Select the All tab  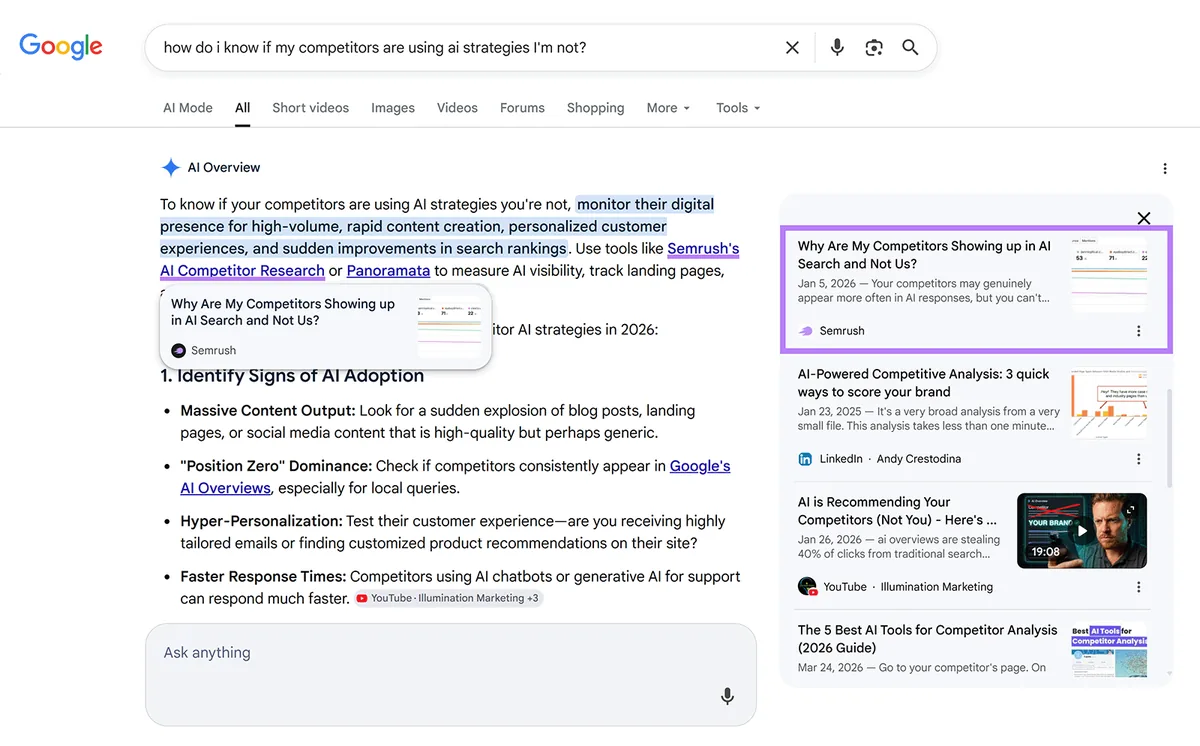(x=243, y=108)
